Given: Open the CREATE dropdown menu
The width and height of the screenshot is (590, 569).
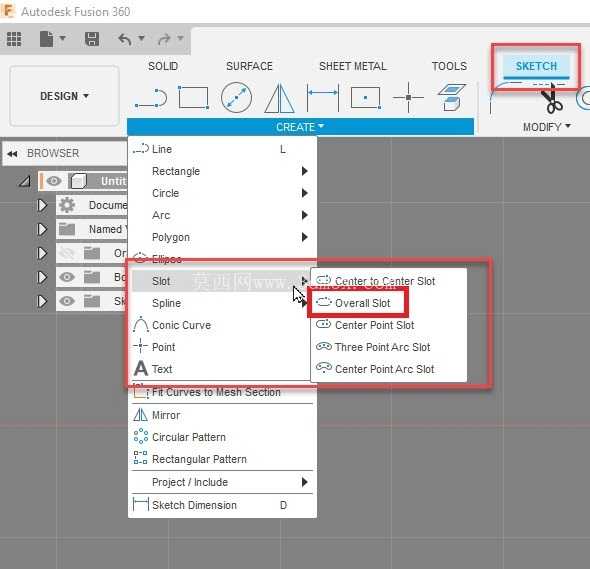Looking at the screenshot, I should (300, 127).
